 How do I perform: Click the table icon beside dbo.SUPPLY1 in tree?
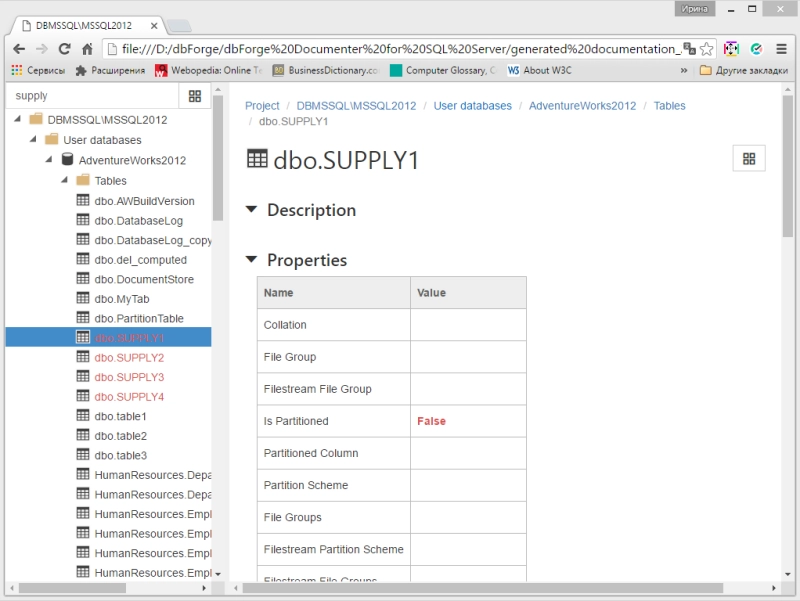pyautogui.click(x=83, y=337)
